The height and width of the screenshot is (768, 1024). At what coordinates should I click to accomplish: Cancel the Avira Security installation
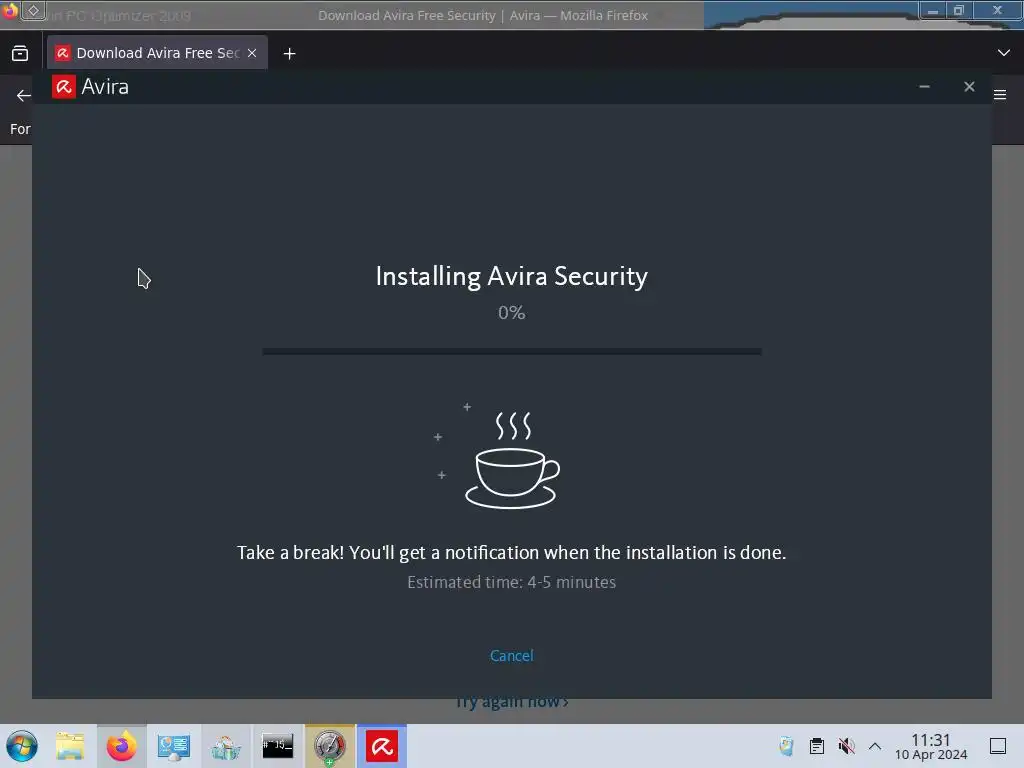click(x=511, y=656)
